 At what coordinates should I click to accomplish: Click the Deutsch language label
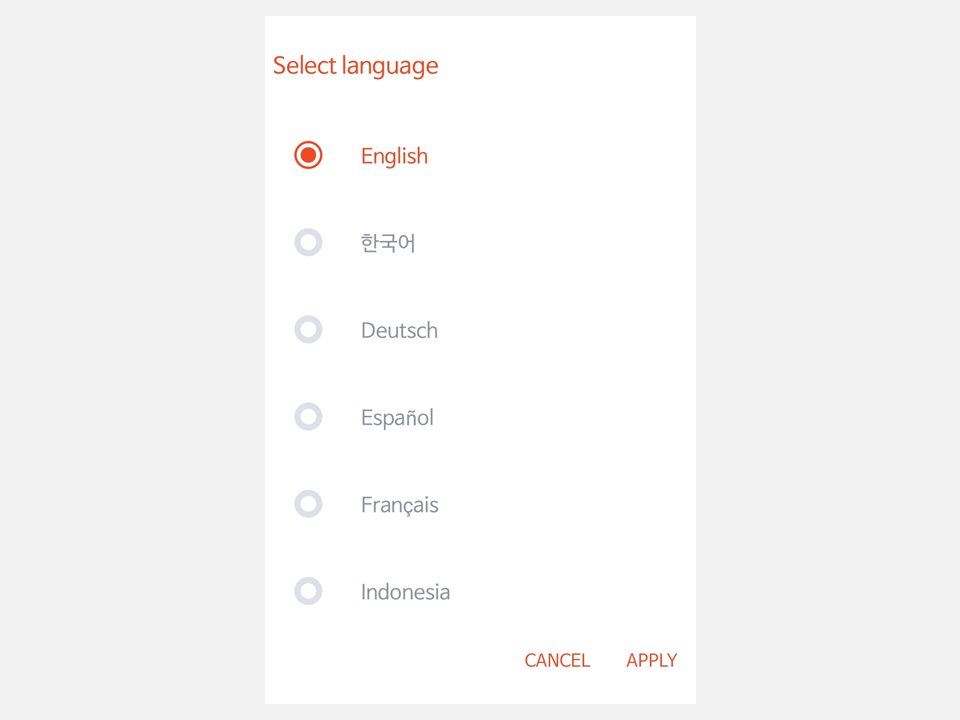point(399,330)
